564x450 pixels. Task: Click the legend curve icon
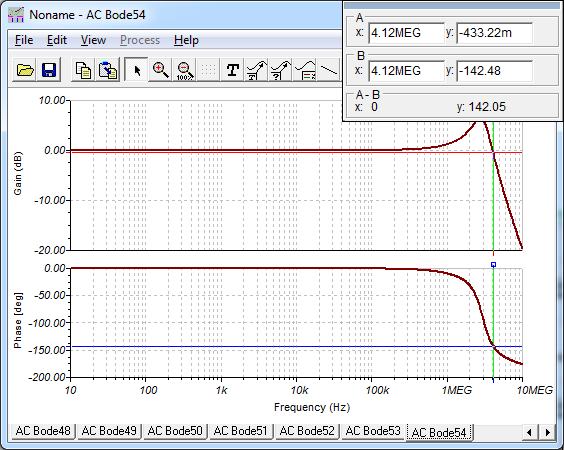pos(305,69)
